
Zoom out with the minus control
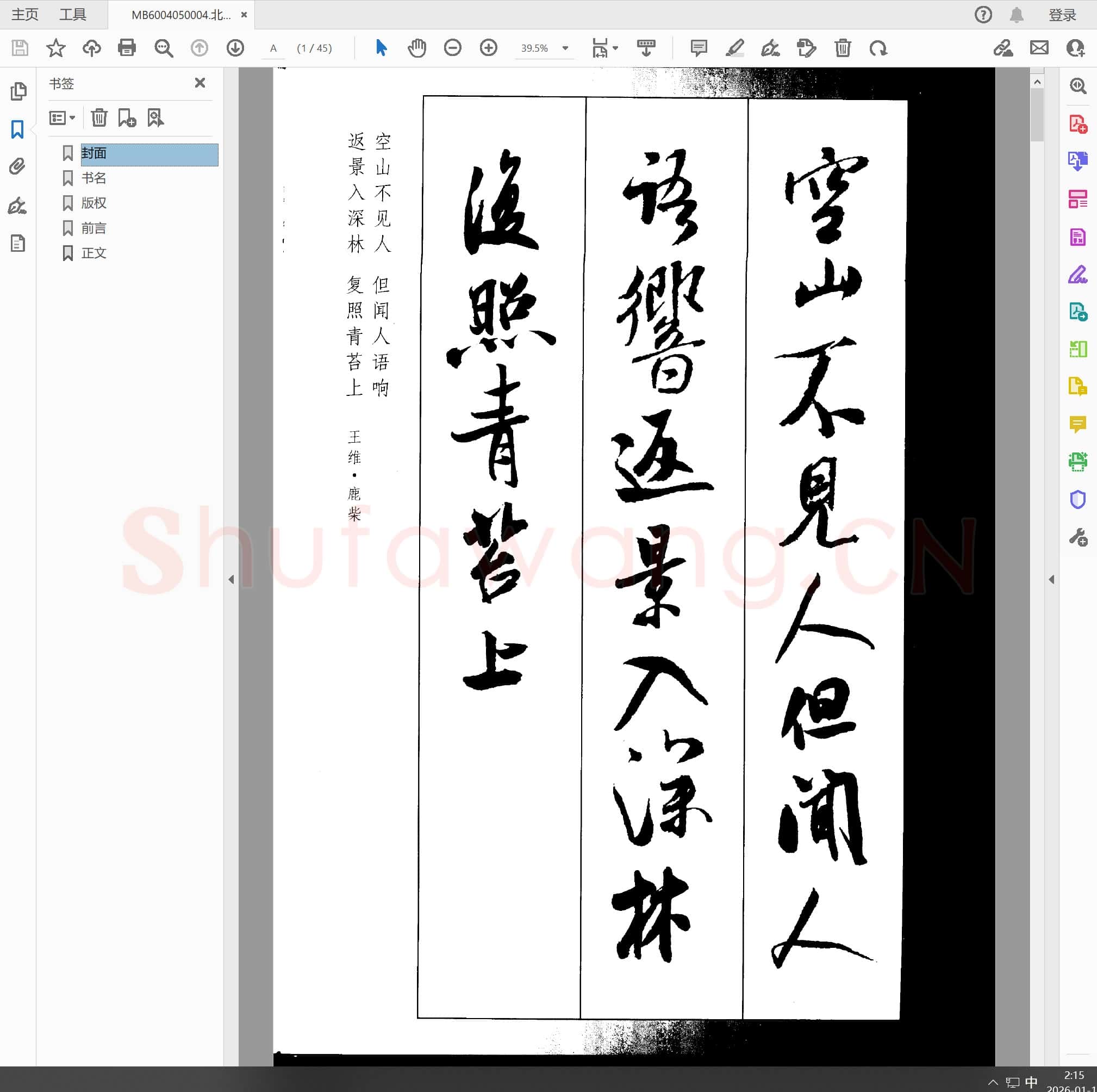point(452,48)
